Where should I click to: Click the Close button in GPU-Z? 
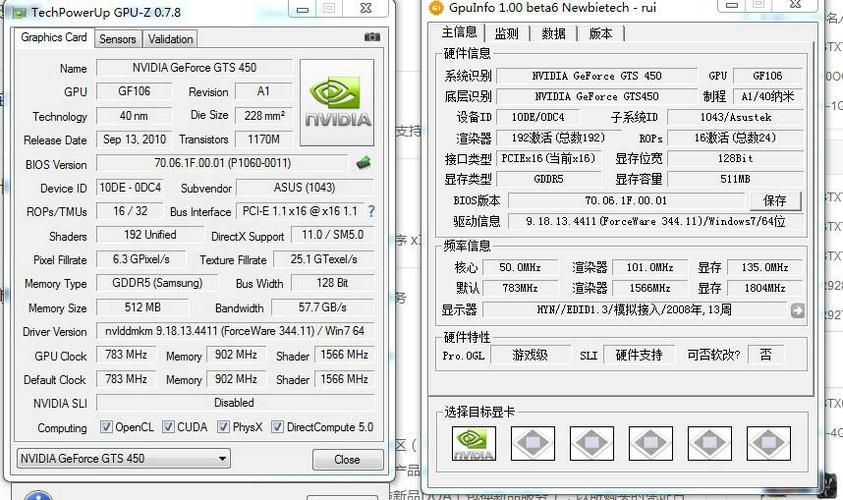pos(347,460)
